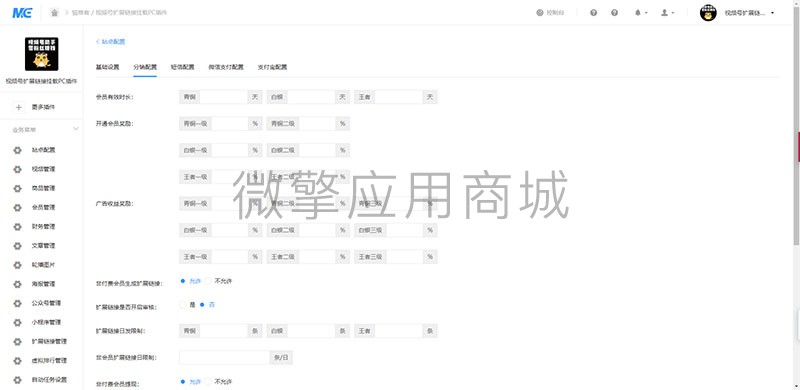Click the gear icon beside 文章管理
This screenshot has height=390, width=800.
point(18,246)
